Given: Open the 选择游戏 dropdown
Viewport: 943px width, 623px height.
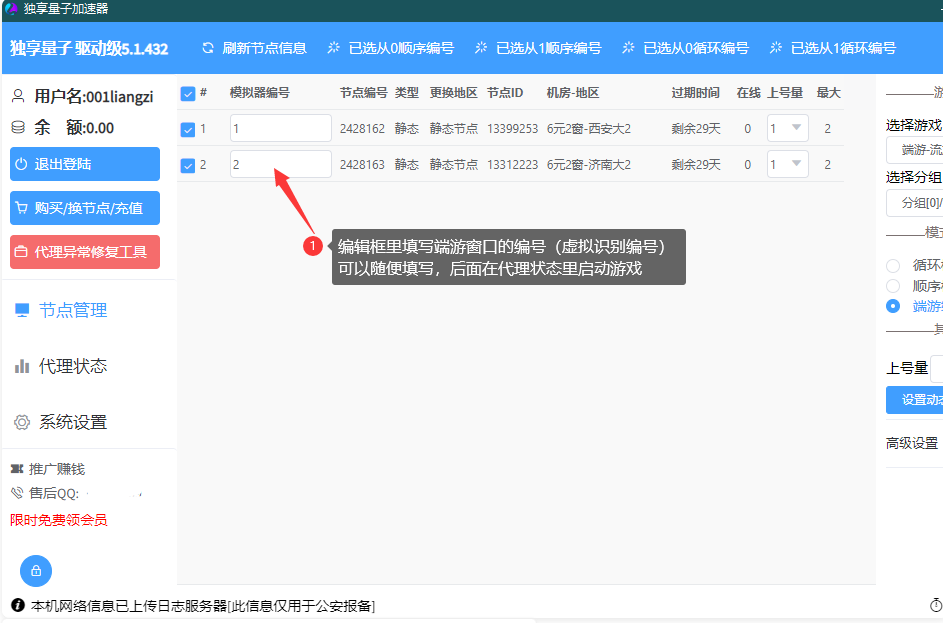Looking at the screenshot, I should [x=915, y=150].
